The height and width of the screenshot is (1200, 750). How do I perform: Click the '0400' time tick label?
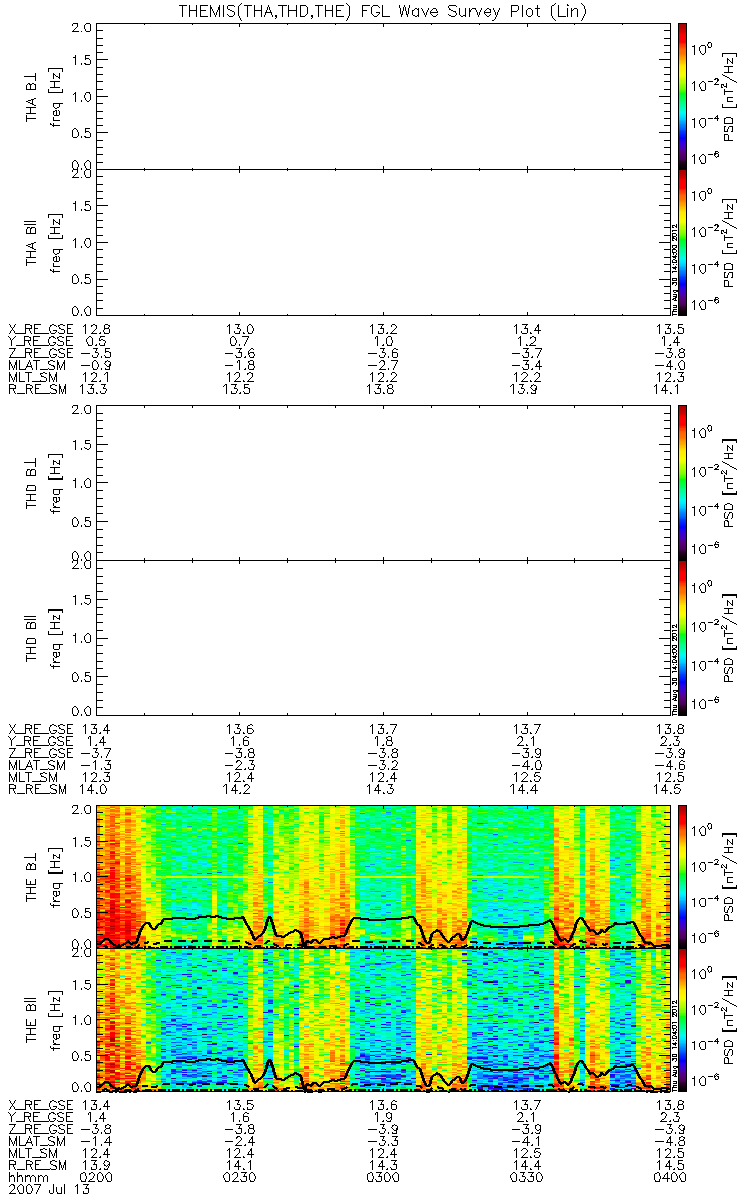(x=670, y=1179)
